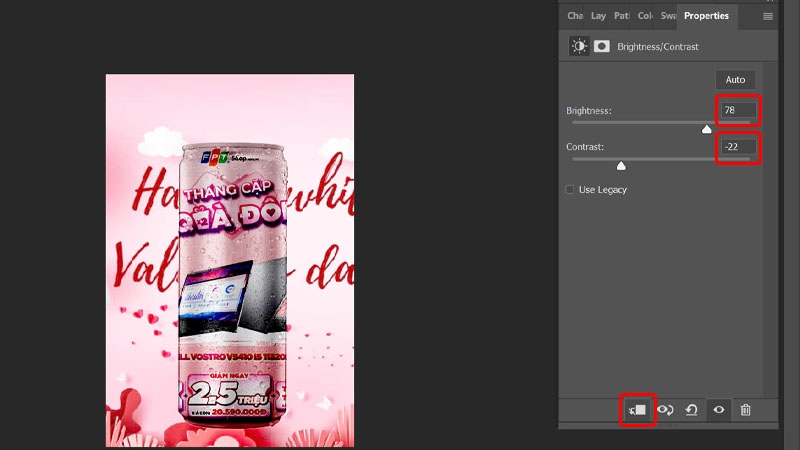Switch to the Paths tab

pos(621,16)
